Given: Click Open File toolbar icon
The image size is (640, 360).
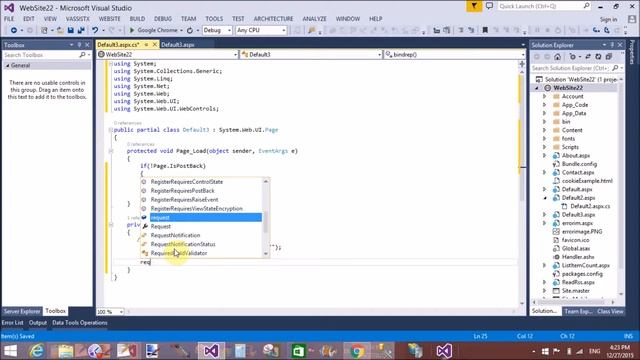Looking at the screenshot, I should [x=60, y=30].
